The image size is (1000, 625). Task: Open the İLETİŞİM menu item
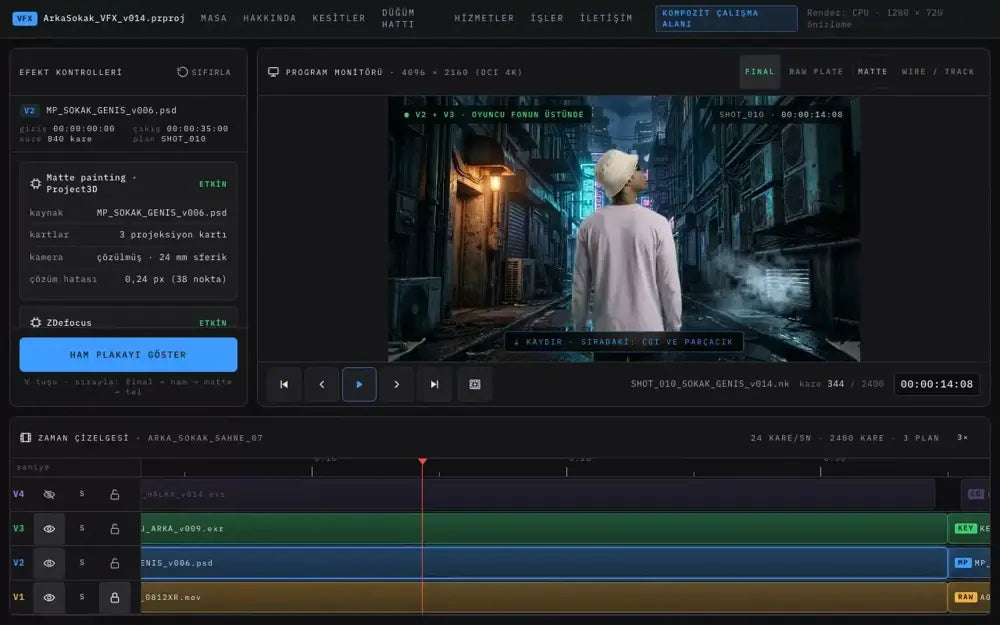pyautogui.click(x=606, y=18)
